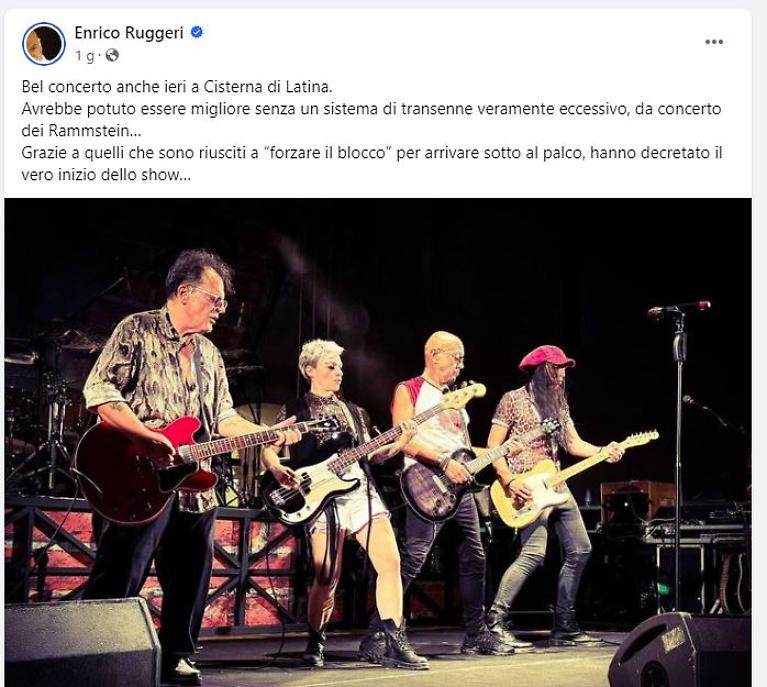
Task: Open Enrico Ruggeri's round profile avatar
Action: [44, 44]
